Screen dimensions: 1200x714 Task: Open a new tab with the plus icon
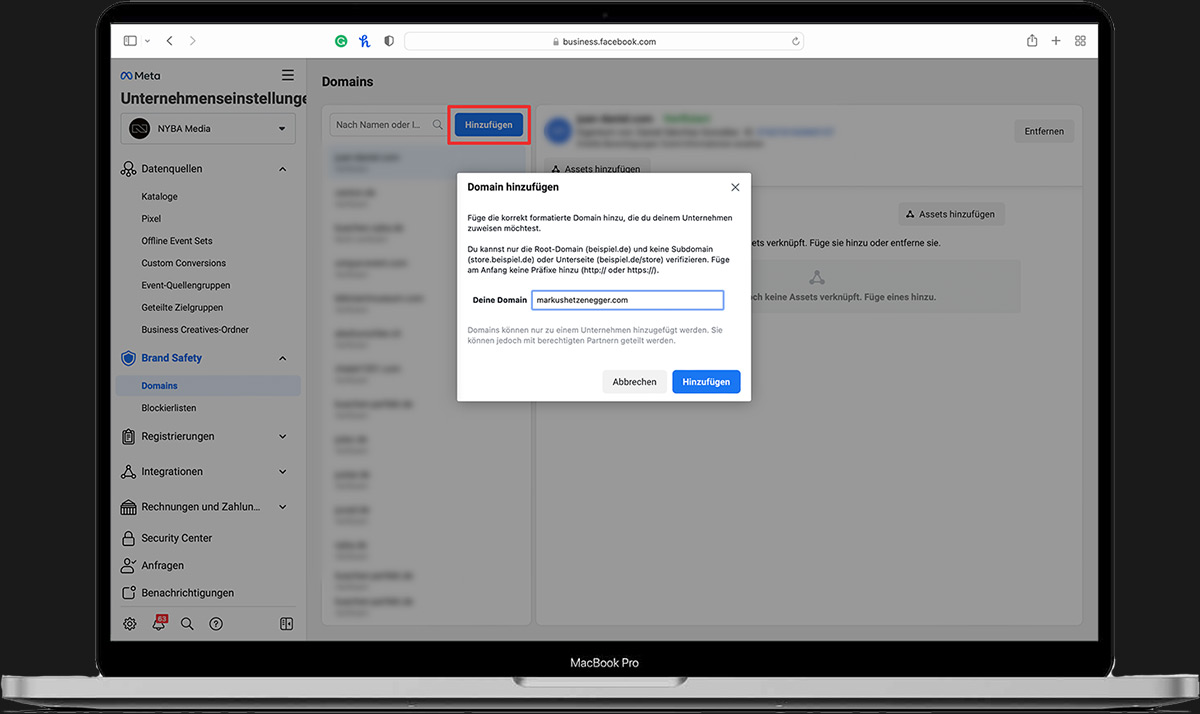[1056, 41]
